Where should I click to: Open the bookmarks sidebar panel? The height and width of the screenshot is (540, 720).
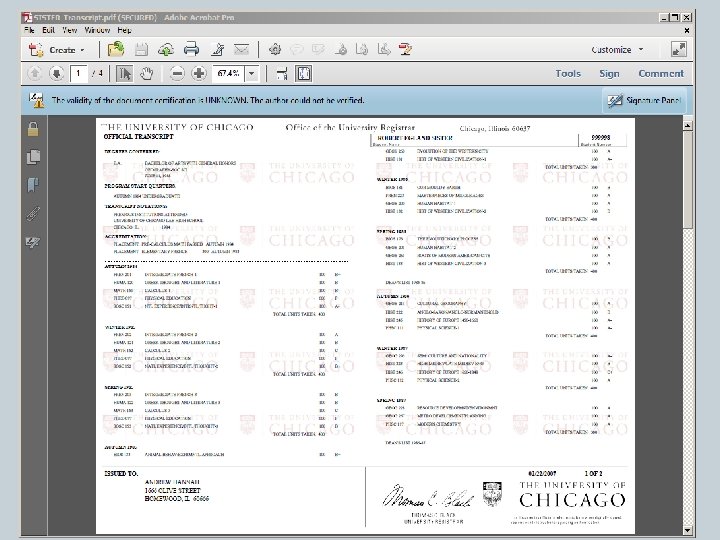pos(33,185)
